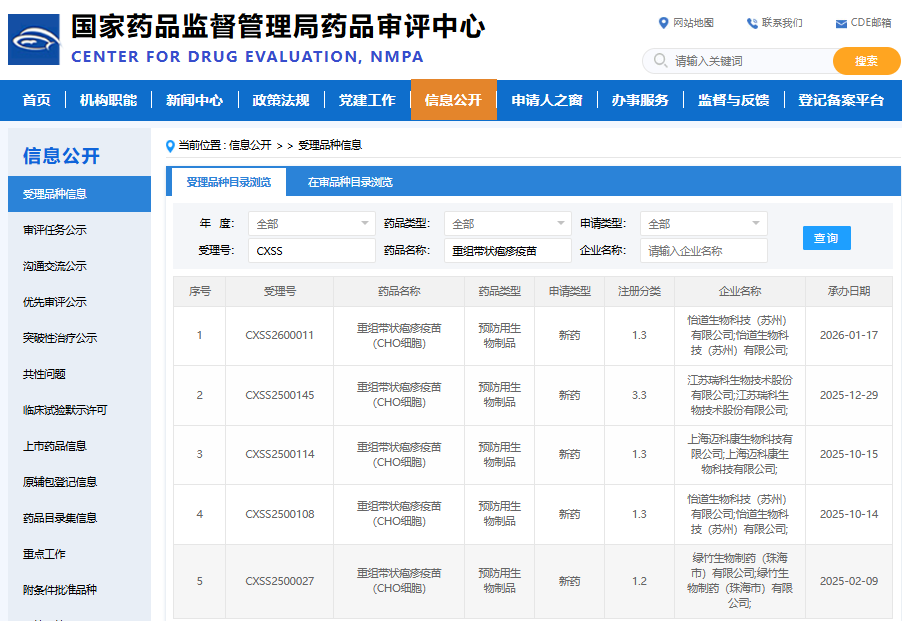Click cell CXSS2500145
902x621 pixels.
[280, 395]
